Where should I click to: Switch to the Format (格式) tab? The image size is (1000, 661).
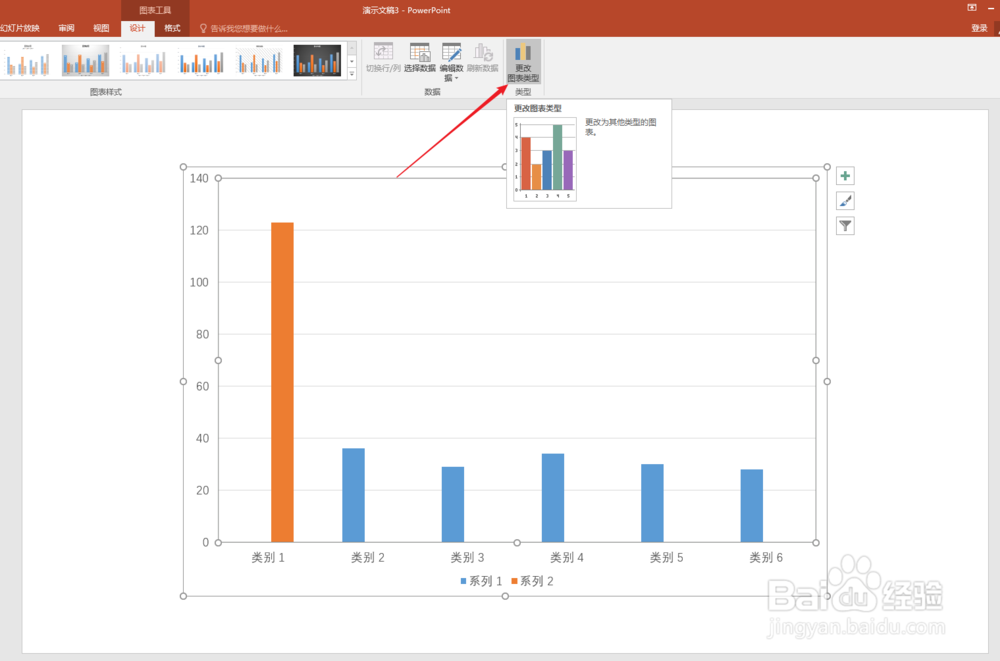pos(172,28)
